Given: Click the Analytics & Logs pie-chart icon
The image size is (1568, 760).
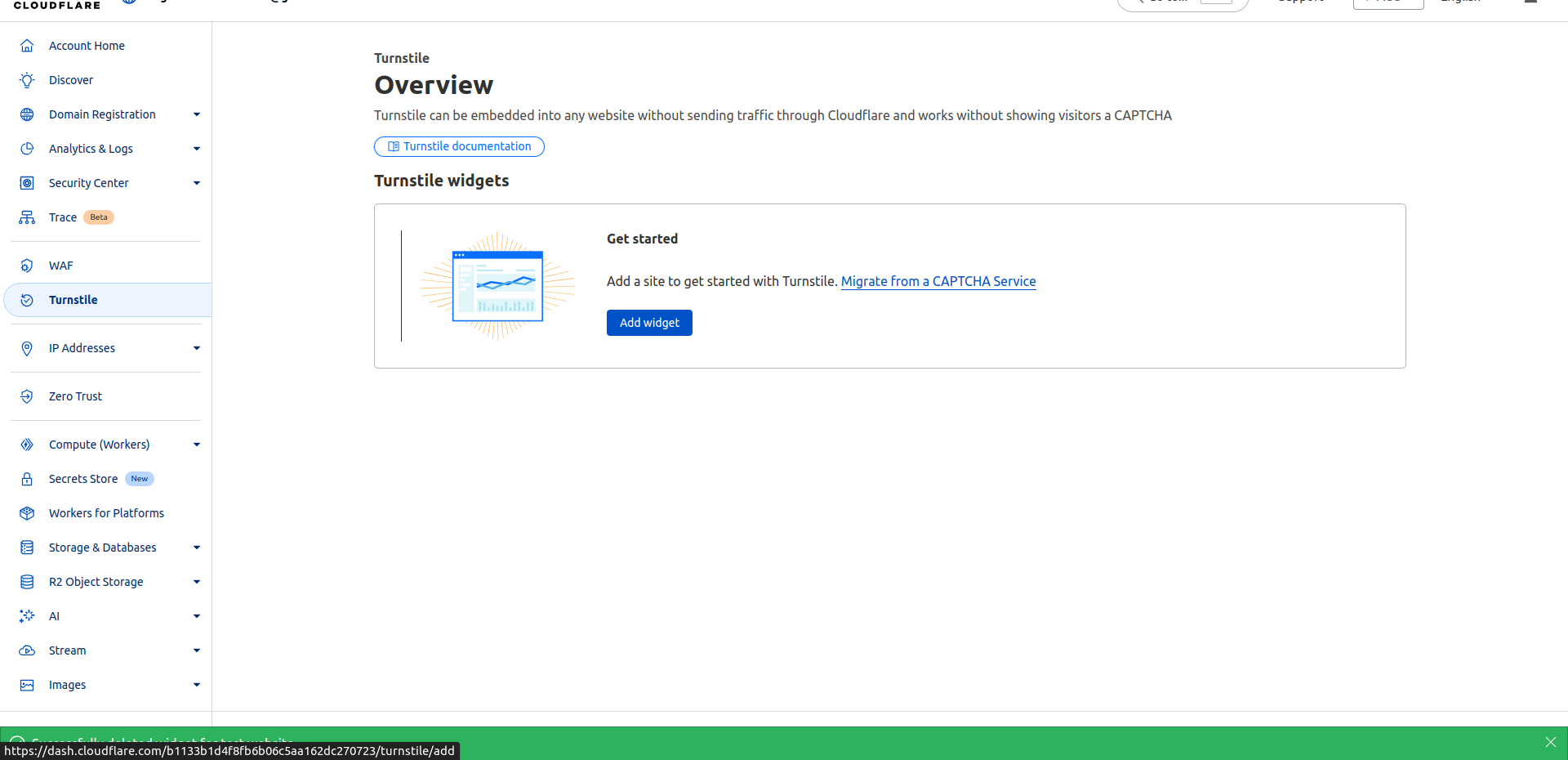Looking at the screenshot, I should coord(27,149).
